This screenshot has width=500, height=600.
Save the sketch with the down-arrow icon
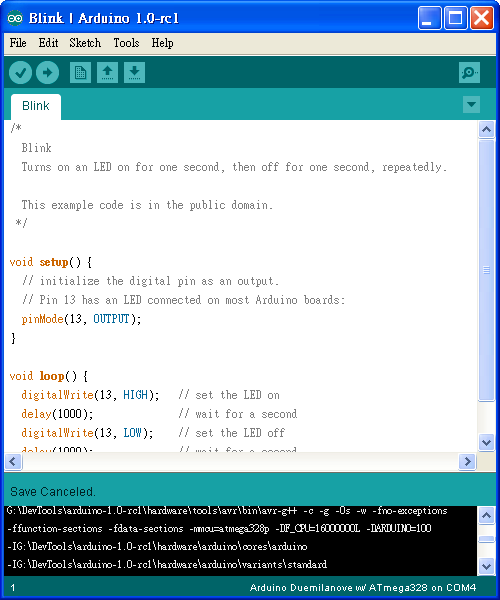click(134, 73)
